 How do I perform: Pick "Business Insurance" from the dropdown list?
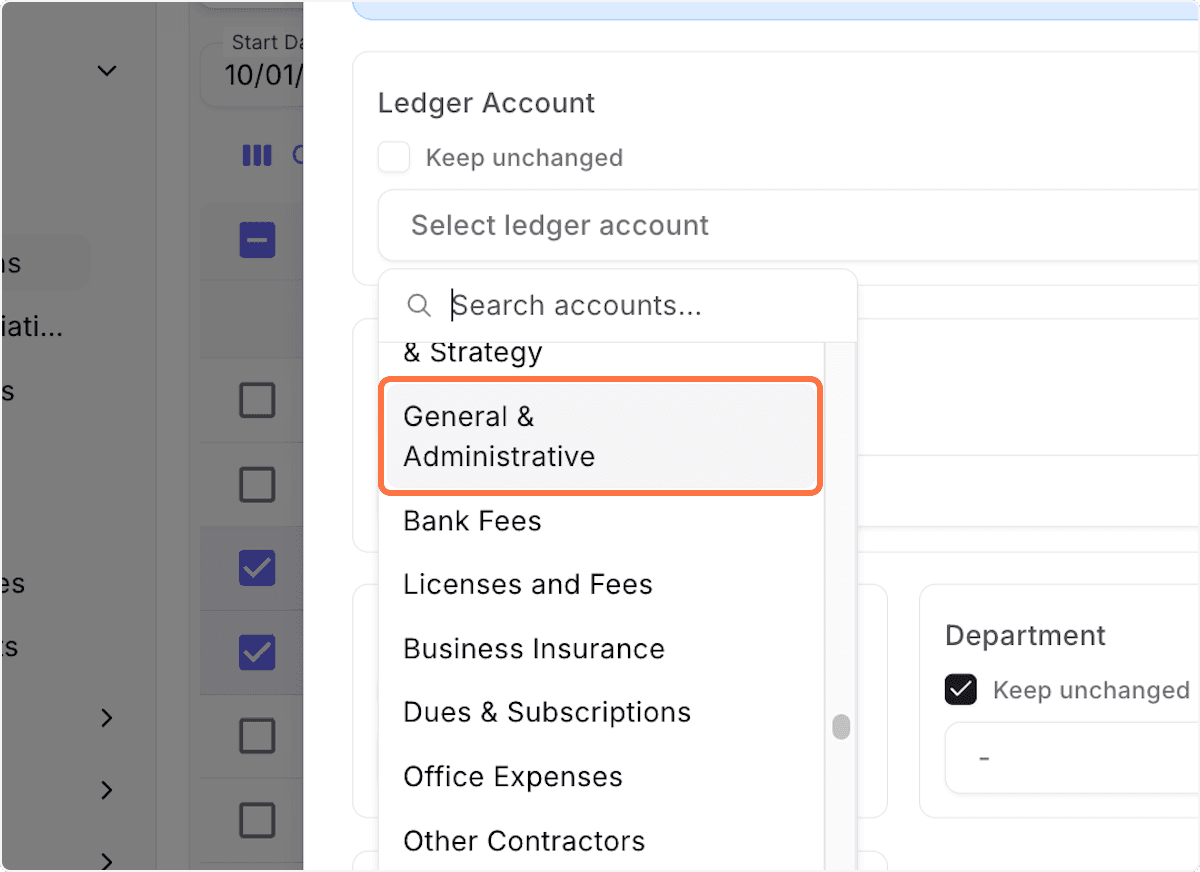[x=533, y=648]
